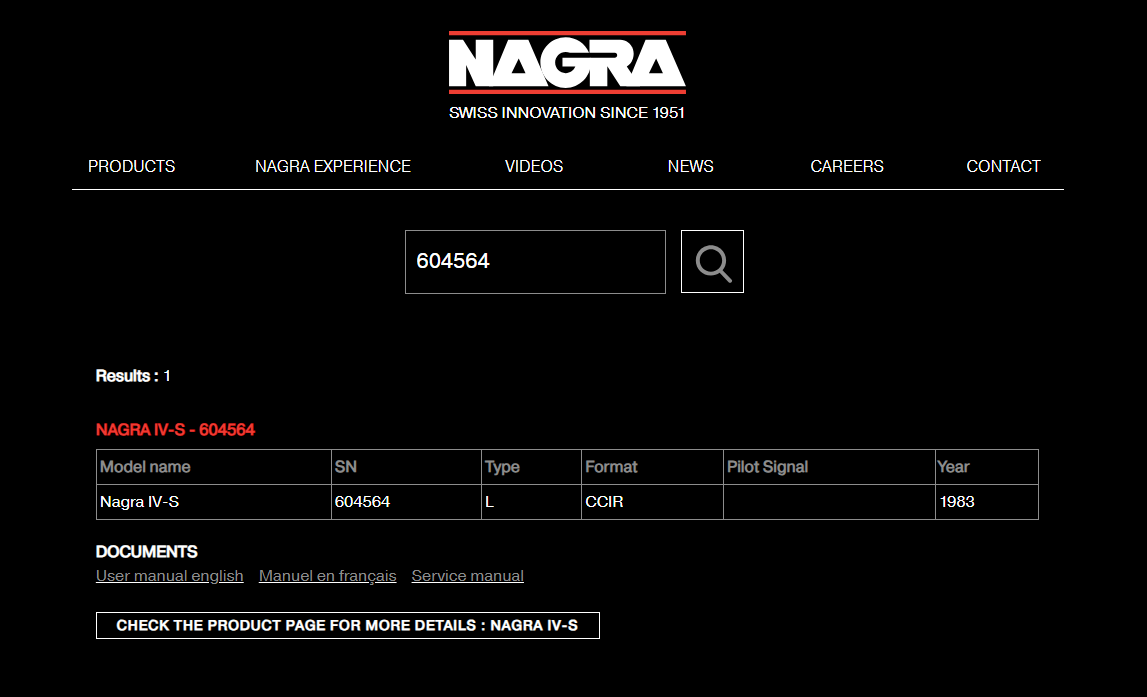
Task: Go to the VIDEOS section
Action: pos(534,167)
